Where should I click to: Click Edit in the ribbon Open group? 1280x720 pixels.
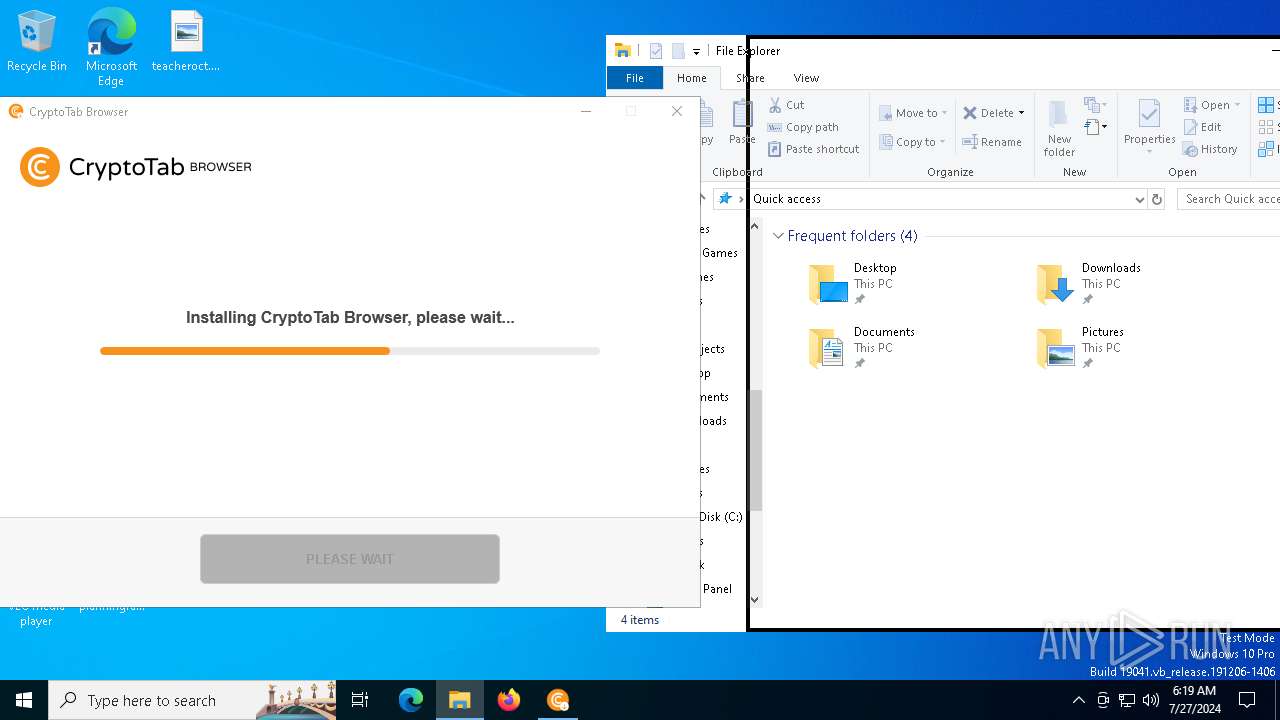pos(1203,127)
